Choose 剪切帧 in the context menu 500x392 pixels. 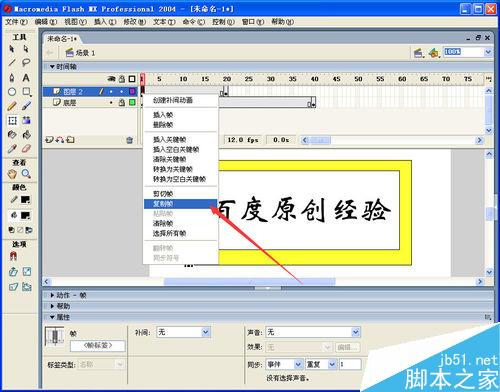point(180,194)
